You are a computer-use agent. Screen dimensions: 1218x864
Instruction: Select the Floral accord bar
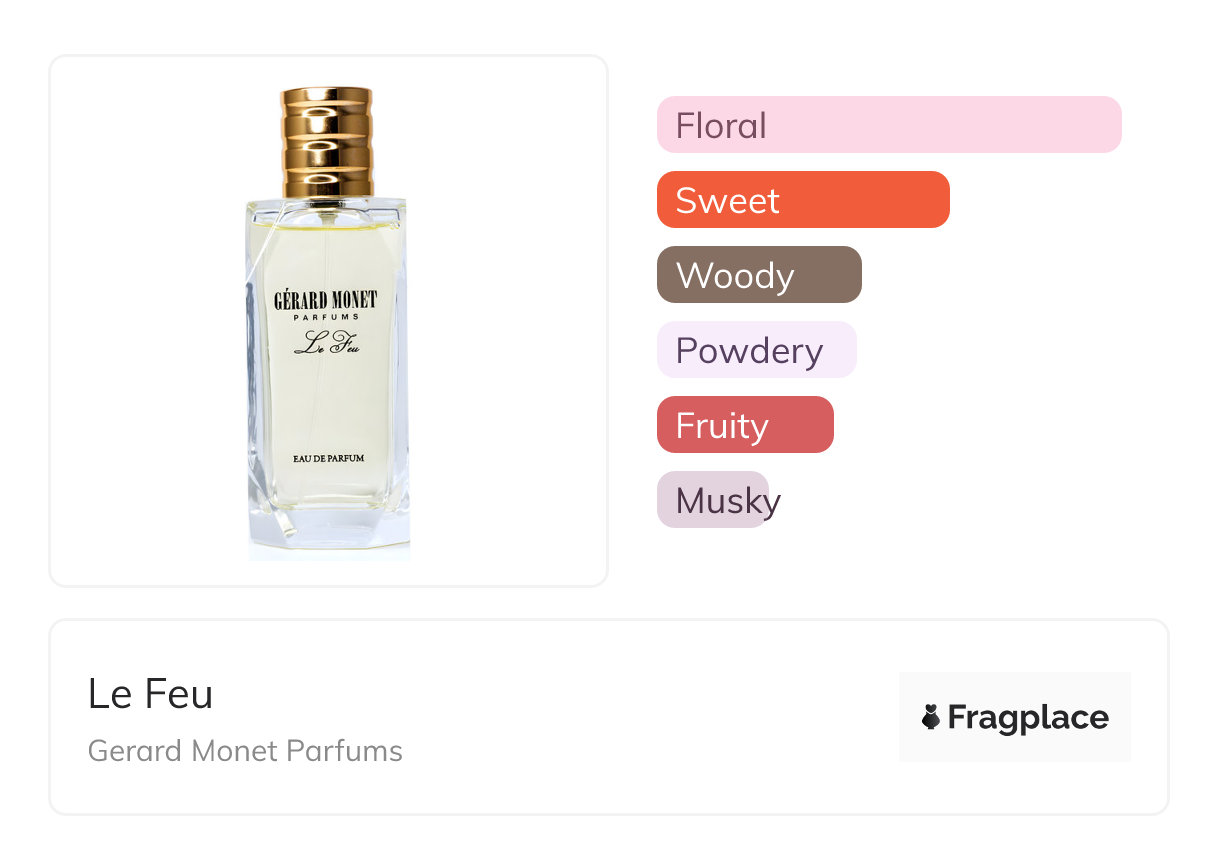(888, 125)
